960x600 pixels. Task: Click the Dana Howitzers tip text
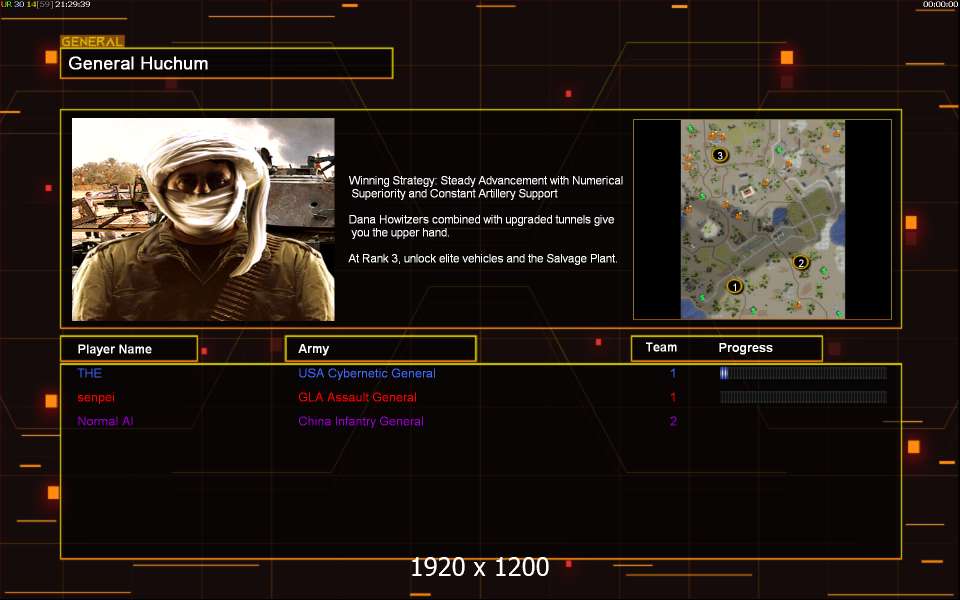(481, 226)
